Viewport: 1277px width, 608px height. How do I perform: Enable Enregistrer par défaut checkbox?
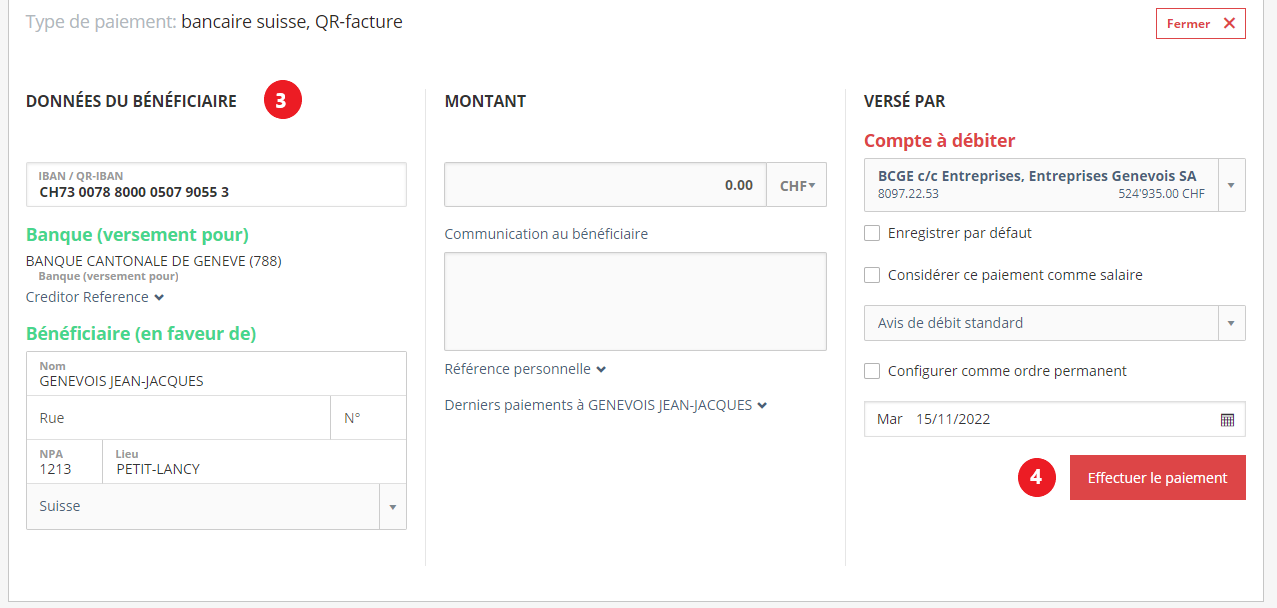click(x=872, y=233)
